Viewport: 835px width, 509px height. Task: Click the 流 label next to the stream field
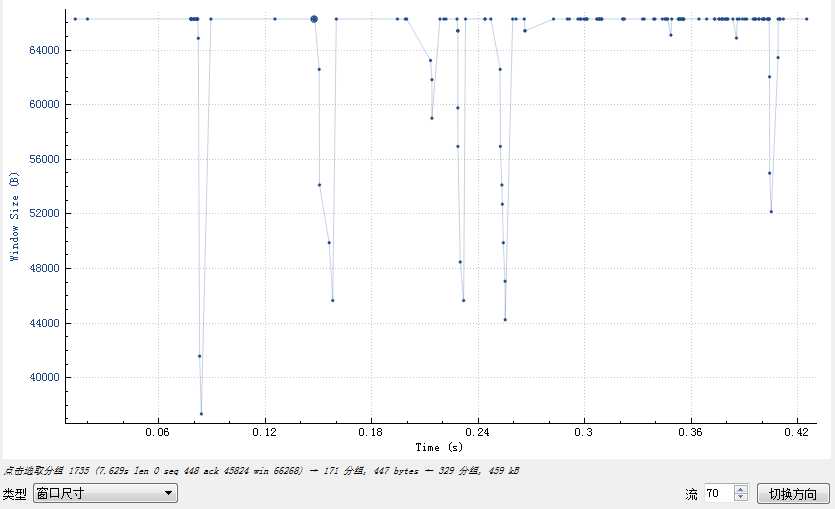[692, 494]
